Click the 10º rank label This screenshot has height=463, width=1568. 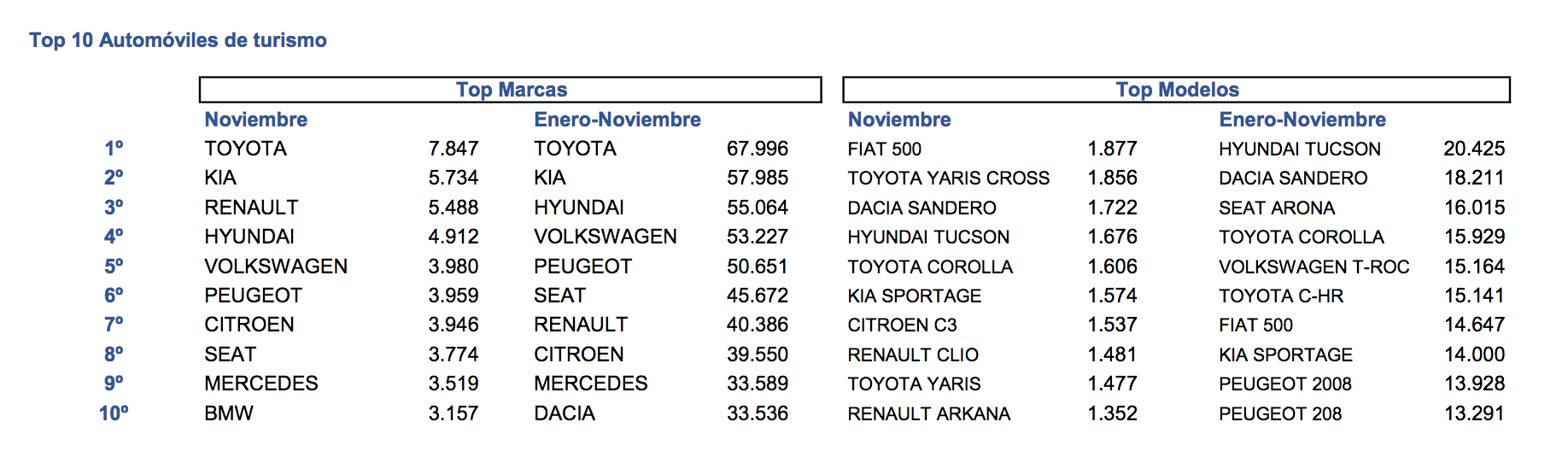pyautogui.click(x=114, y=413)
